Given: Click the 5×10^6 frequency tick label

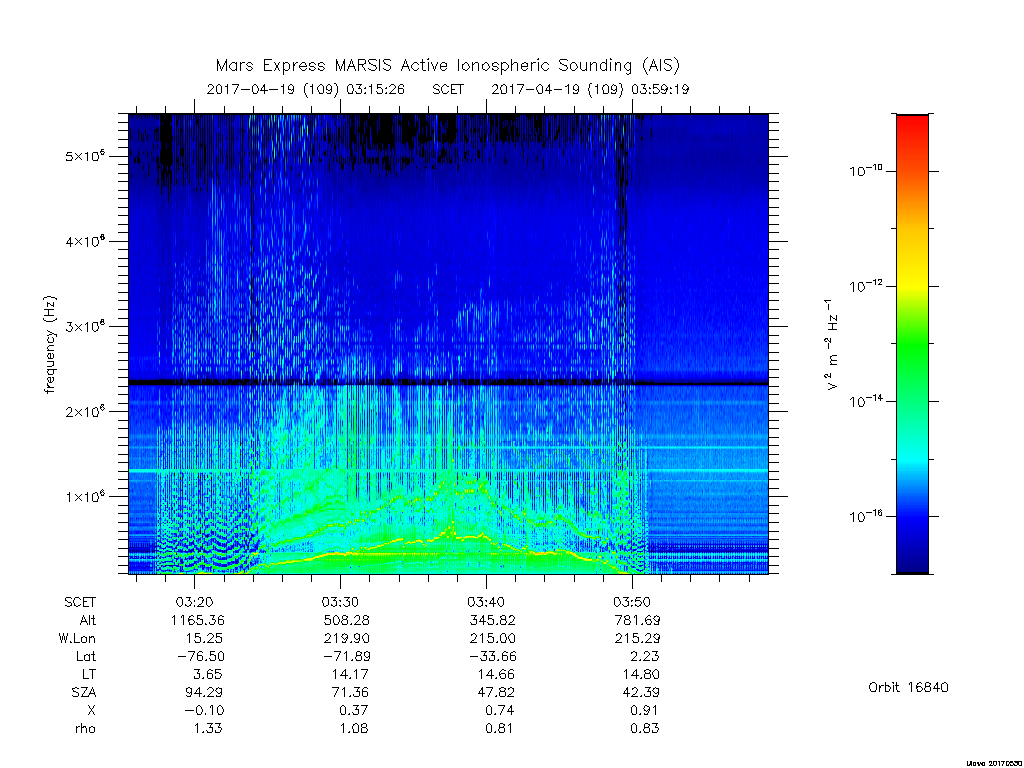Looking at the screenshot, I should coord(85,157).
